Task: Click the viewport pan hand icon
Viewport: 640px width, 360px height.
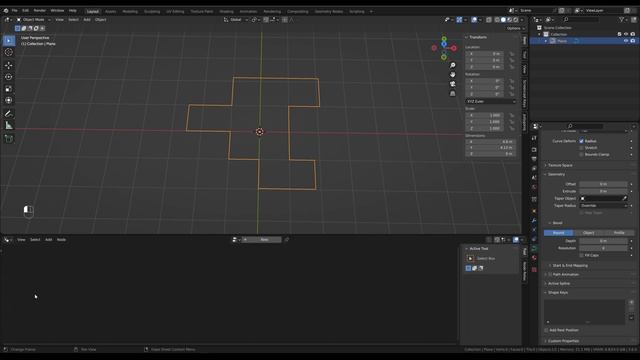Action: [452, 75]
